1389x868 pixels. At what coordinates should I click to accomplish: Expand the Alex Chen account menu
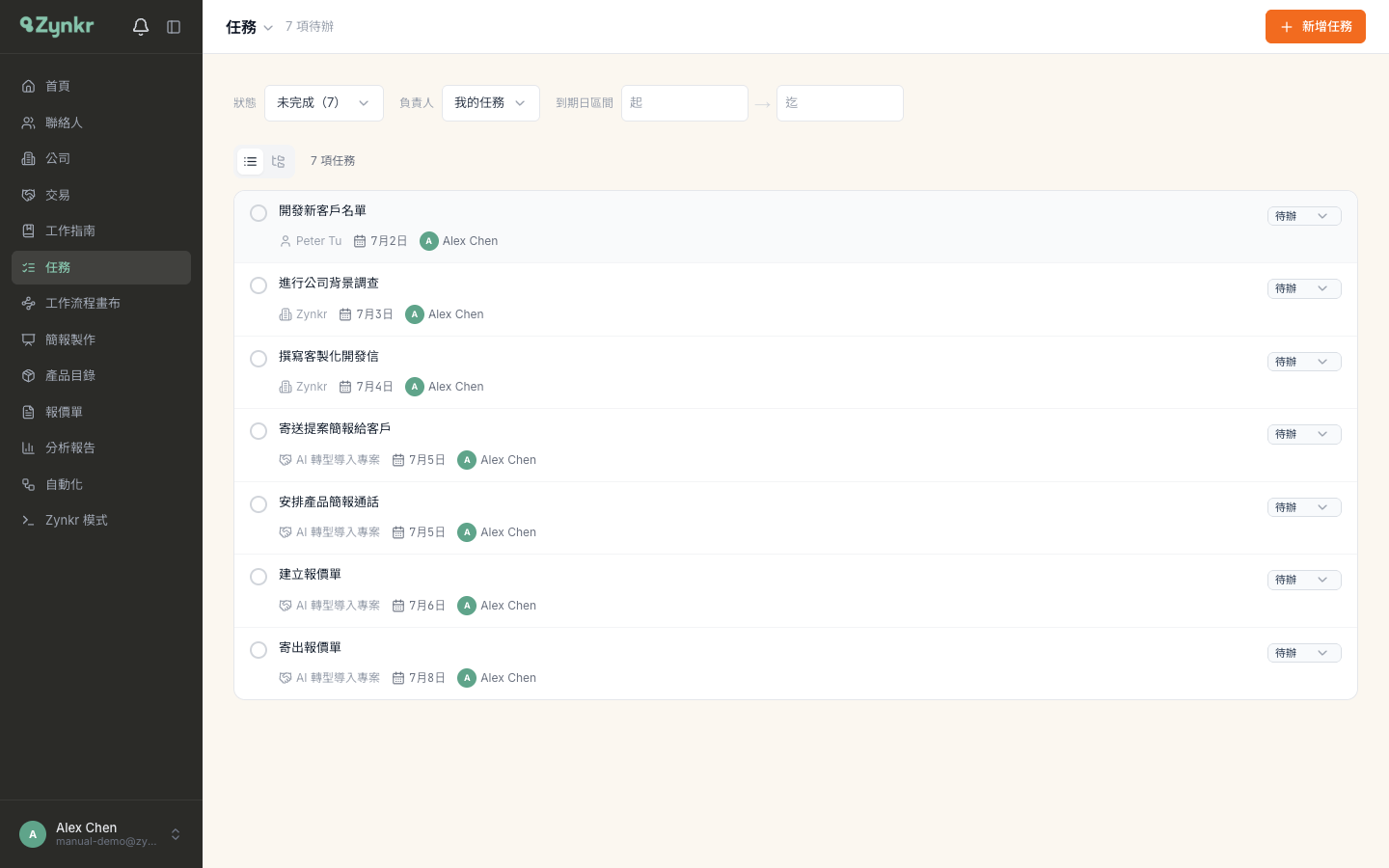click(176, 834)
